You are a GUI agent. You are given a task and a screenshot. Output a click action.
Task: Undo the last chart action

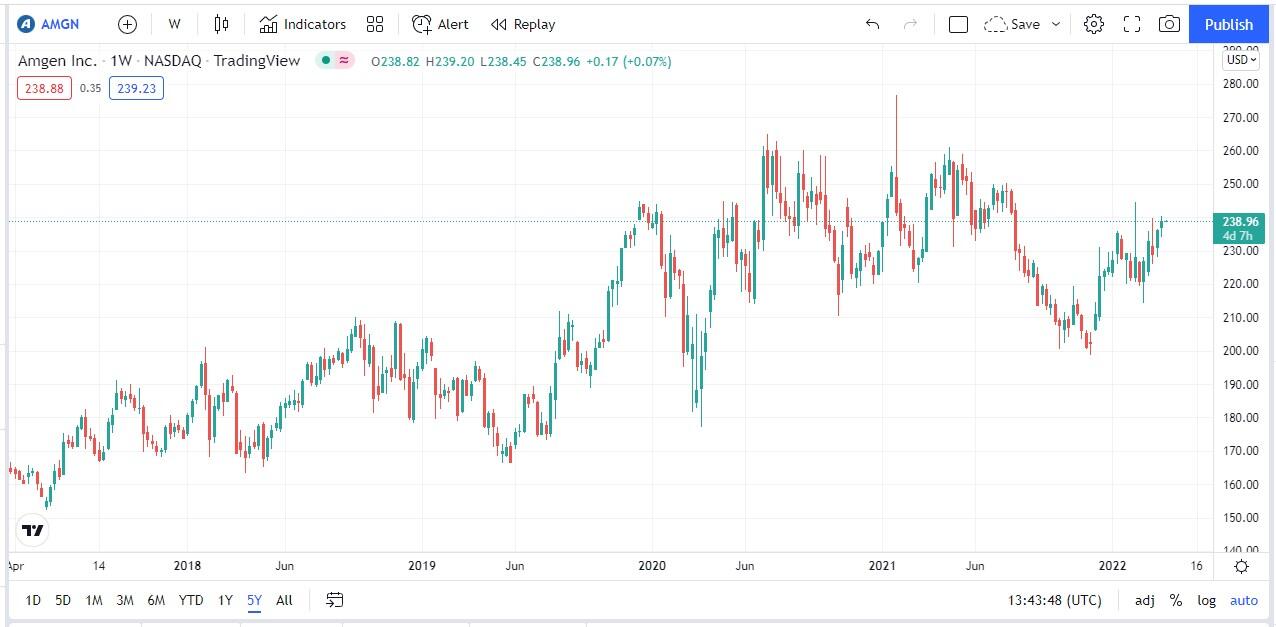tap(873, 24)
